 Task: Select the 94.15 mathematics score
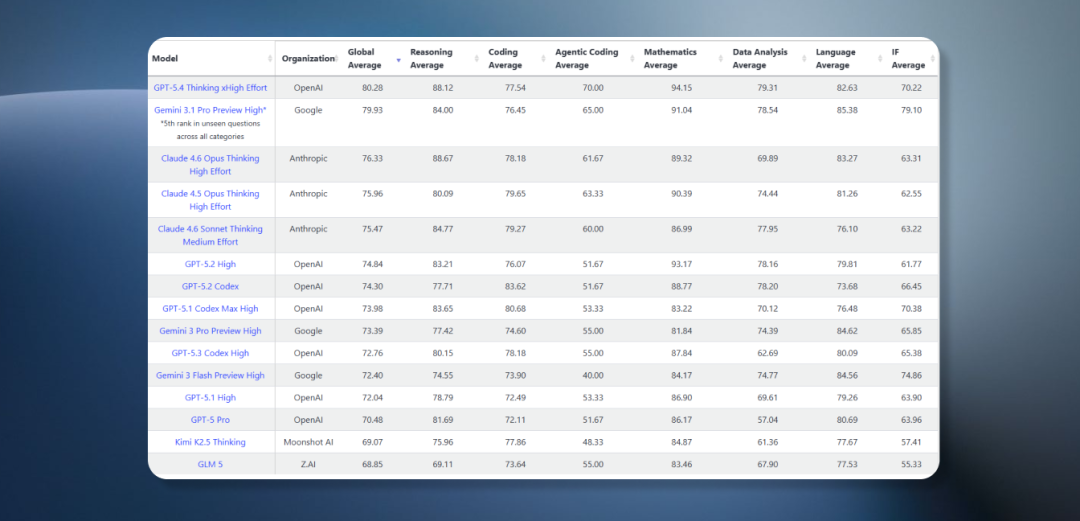pos(681,88)
